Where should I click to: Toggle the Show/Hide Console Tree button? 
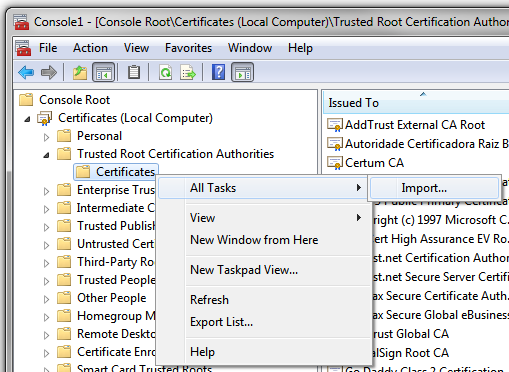[104, 72]
